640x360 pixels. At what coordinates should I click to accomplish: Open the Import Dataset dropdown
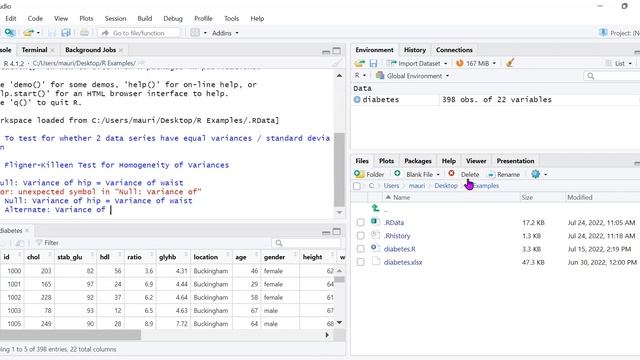click(x=417, y=63)
